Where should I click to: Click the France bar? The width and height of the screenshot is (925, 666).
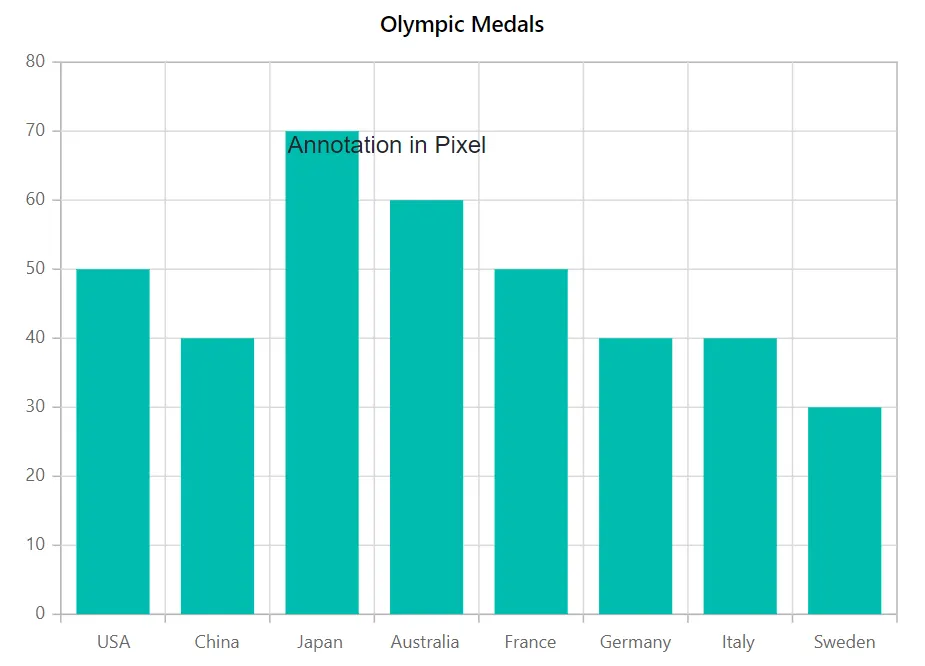tap(531, 441)
